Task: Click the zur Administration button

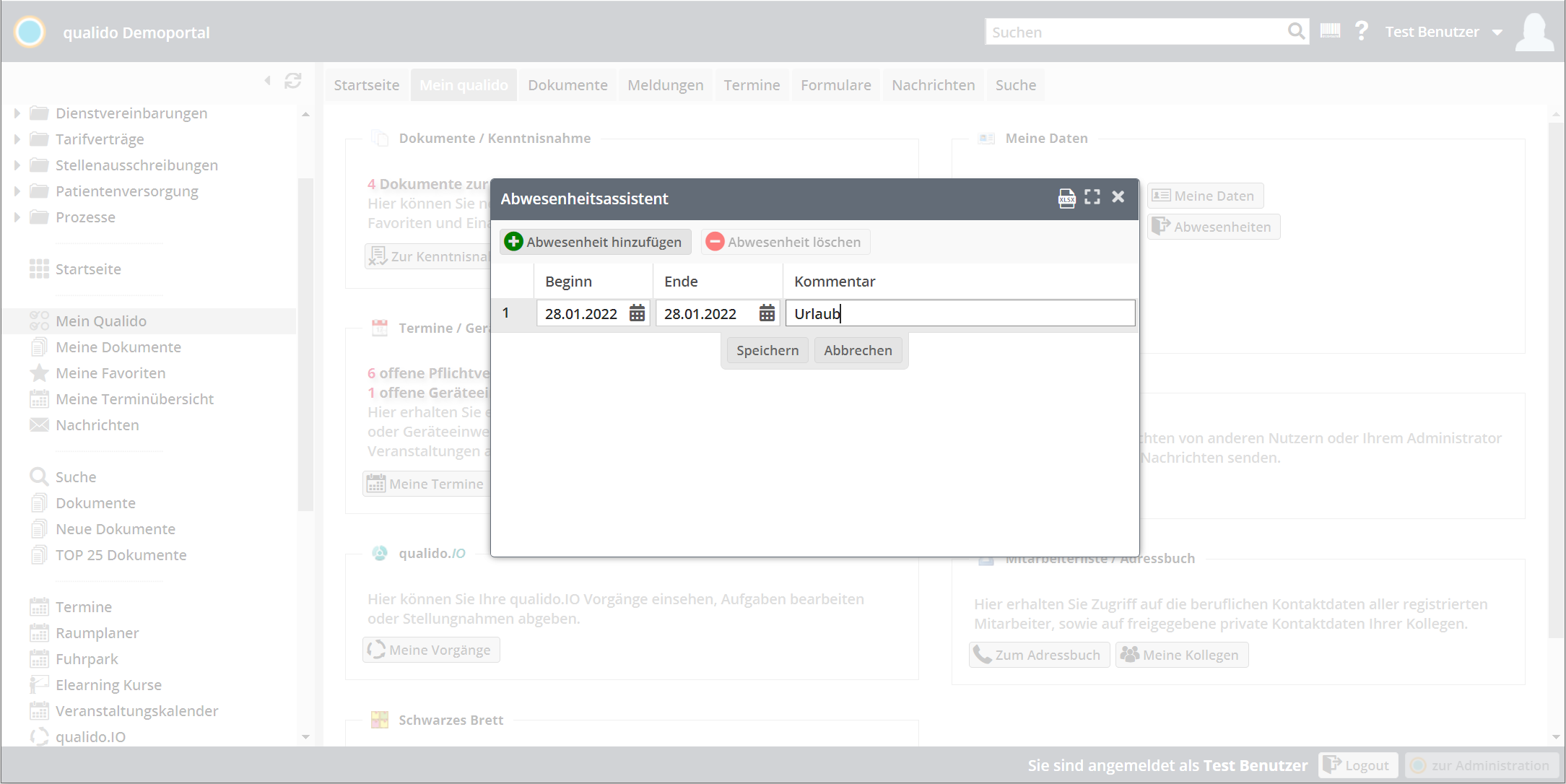Action: 1482,765
